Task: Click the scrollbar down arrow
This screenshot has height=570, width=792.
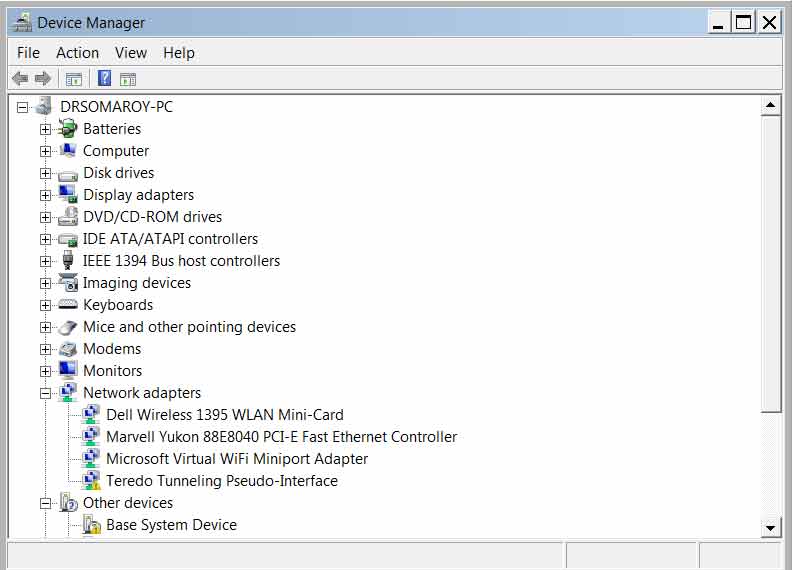Action: click(770, 528)
